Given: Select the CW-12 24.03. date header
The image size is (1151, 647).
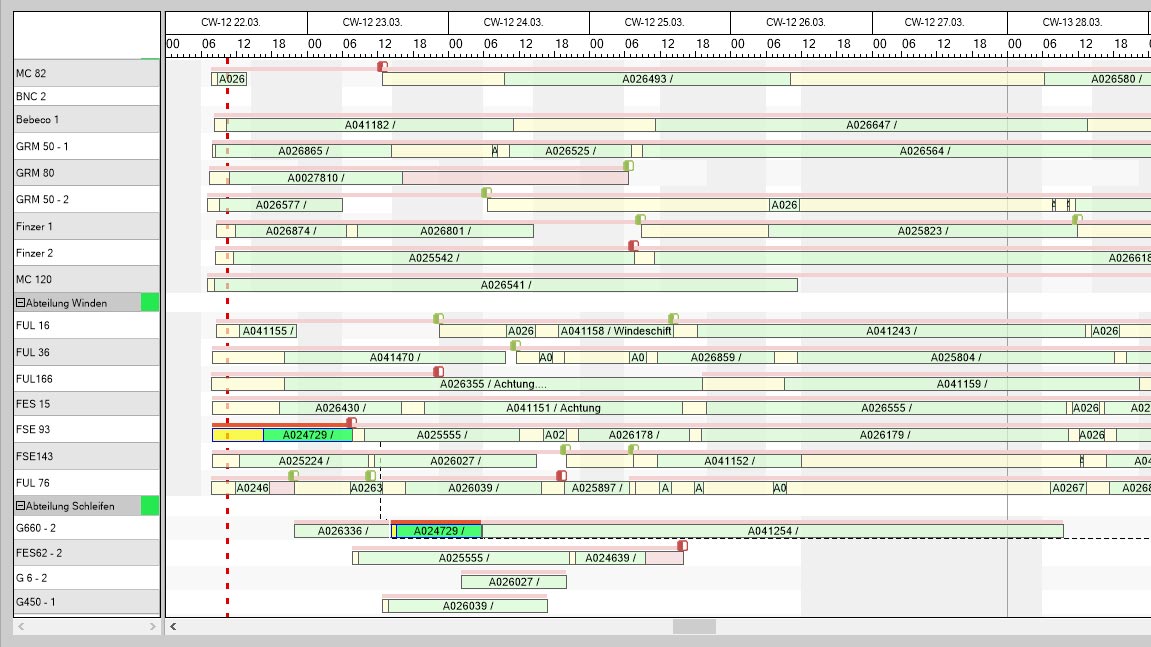Looking at the screenshot, I should [518, 22].
